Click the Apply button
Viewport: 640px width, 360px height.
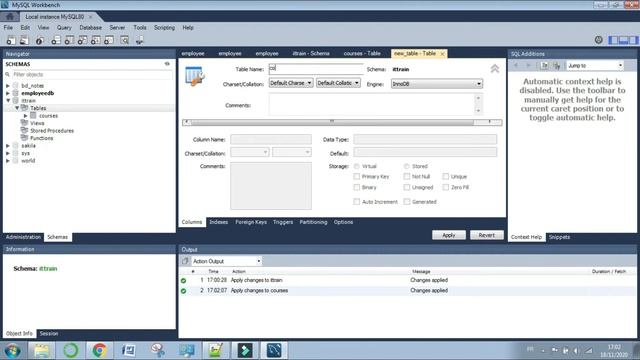pyautogui.click(x=449, y=235)
